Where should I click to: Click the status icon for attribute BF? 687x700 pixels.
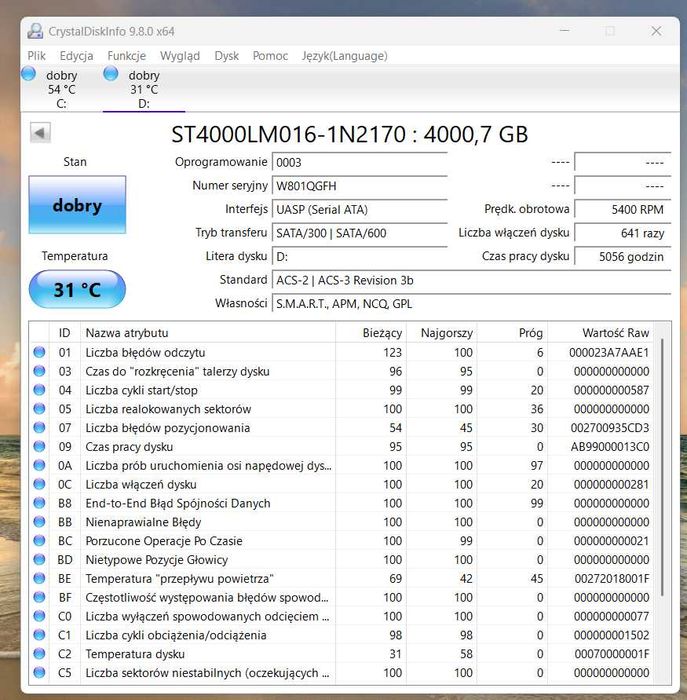pos(39,597)
